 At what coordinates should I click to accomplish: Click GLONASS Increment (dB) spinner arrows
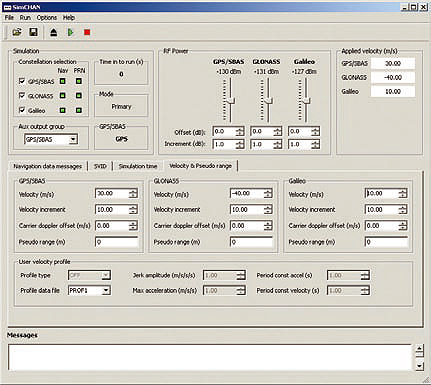pos(277,145)
